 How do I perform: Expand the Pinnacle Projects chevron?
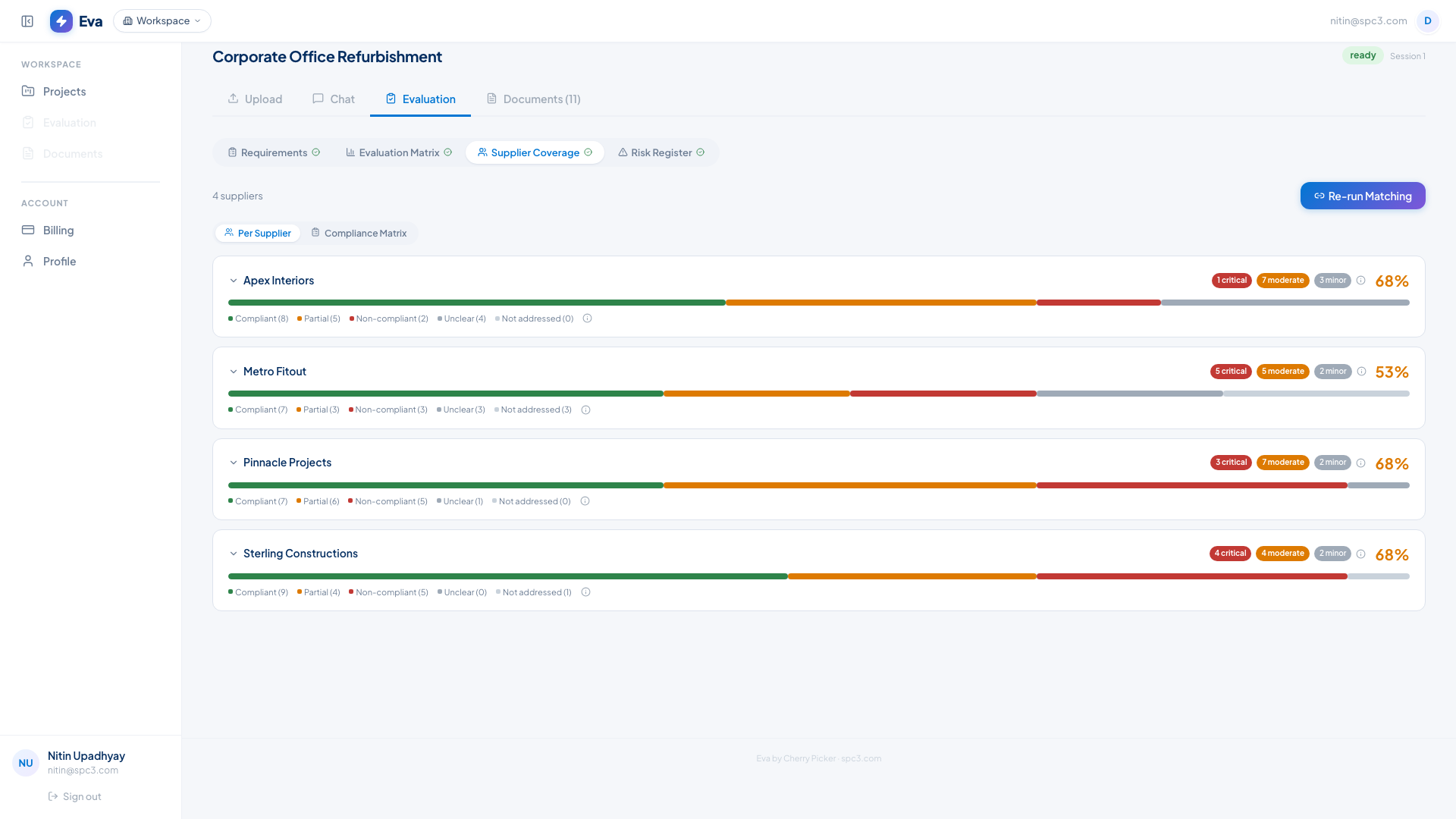(234, 463)
